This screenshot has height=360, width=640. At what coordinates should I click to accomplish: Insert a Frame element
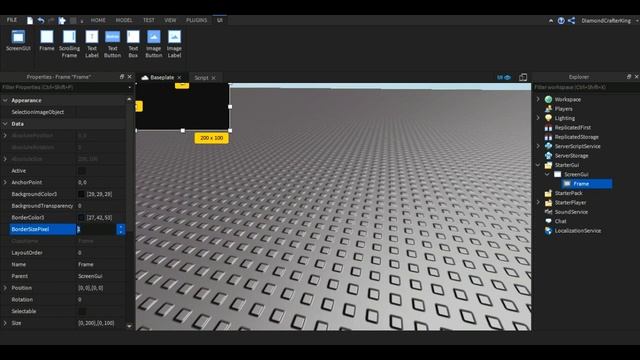pyautogui.click(x=47, y=41)
